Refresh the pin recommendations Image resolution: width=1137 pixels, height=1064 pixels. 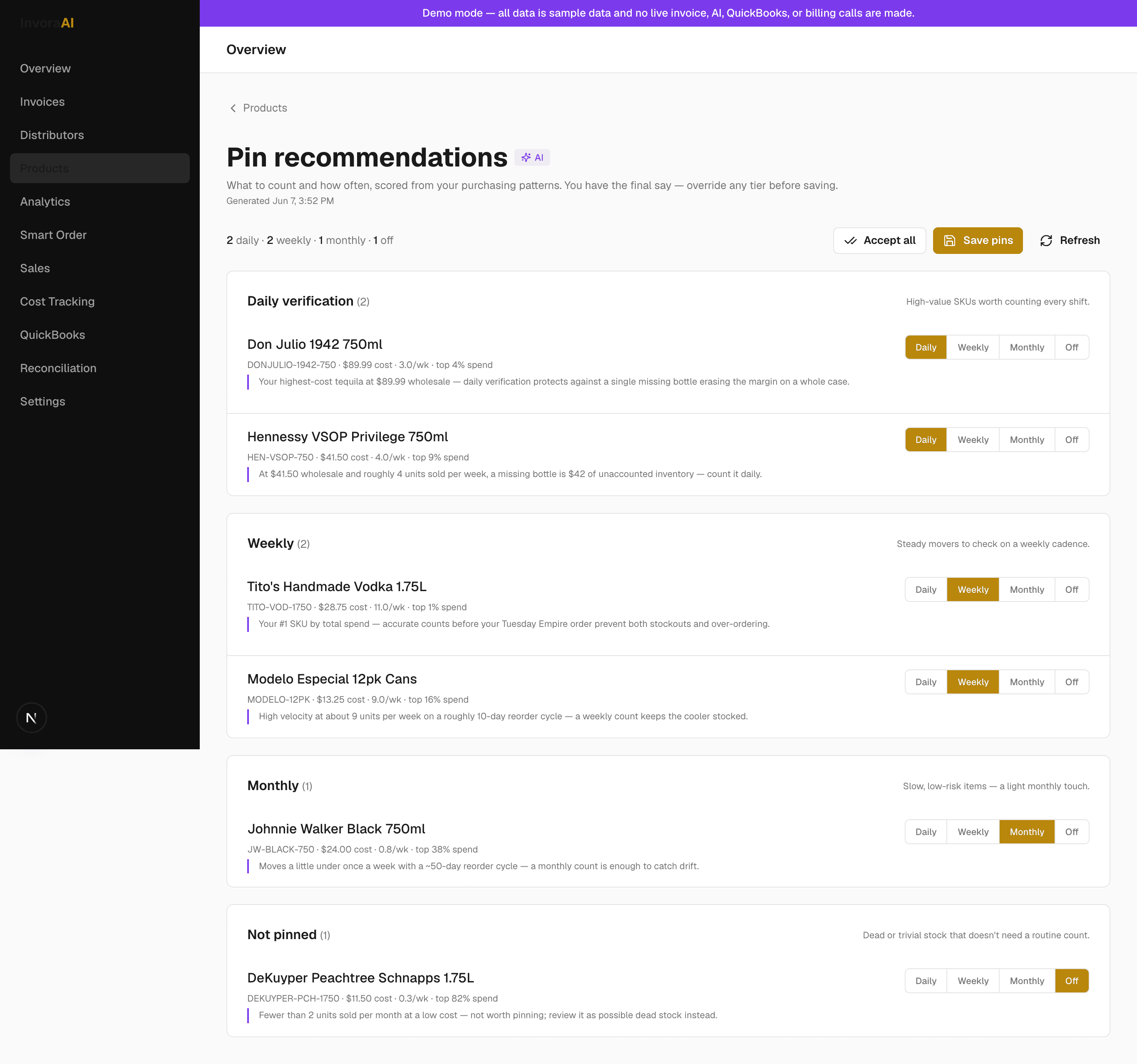1070,240
